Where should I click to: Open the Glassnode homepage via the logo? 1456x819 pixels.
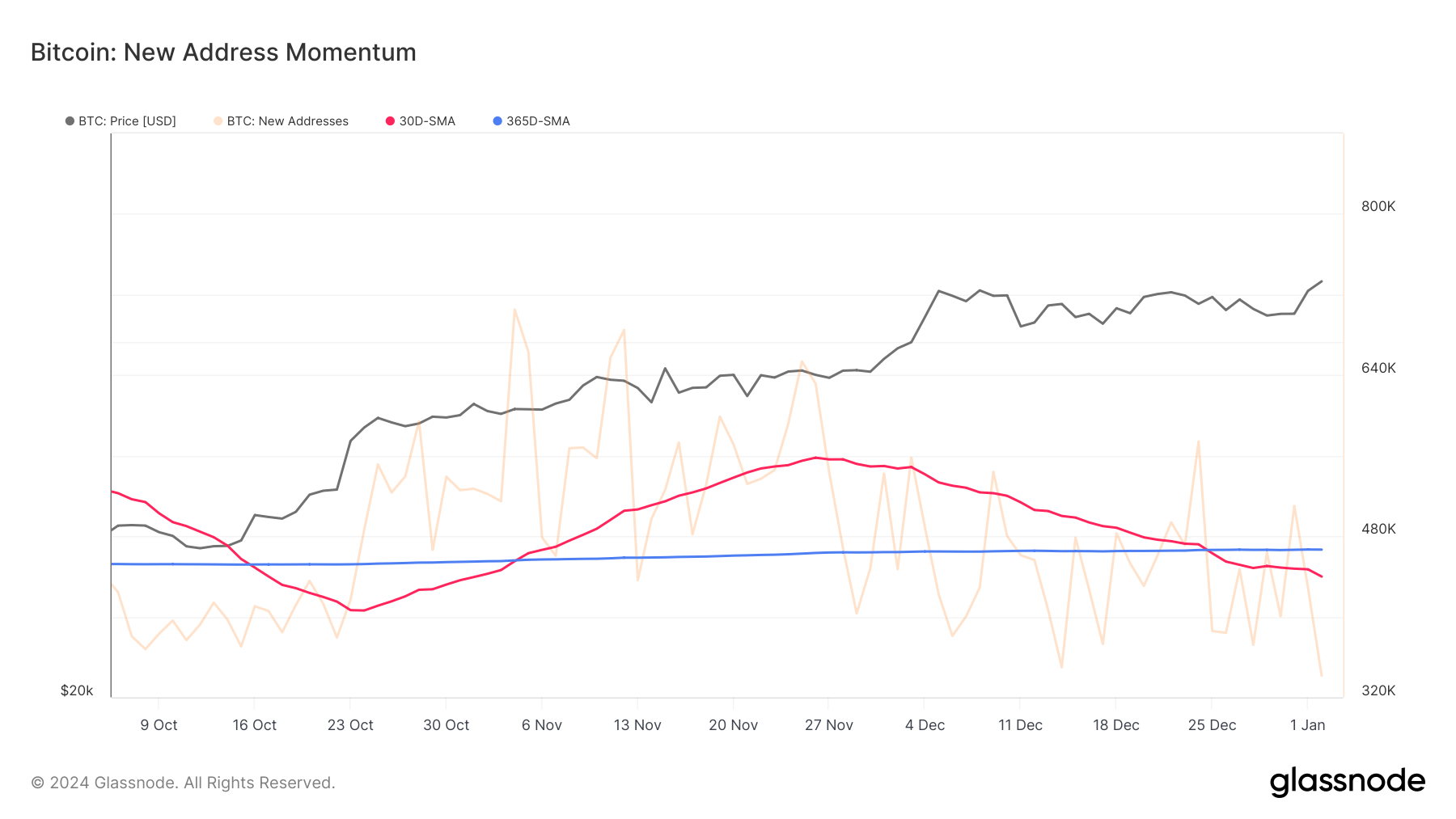(x=1349, y=781)
